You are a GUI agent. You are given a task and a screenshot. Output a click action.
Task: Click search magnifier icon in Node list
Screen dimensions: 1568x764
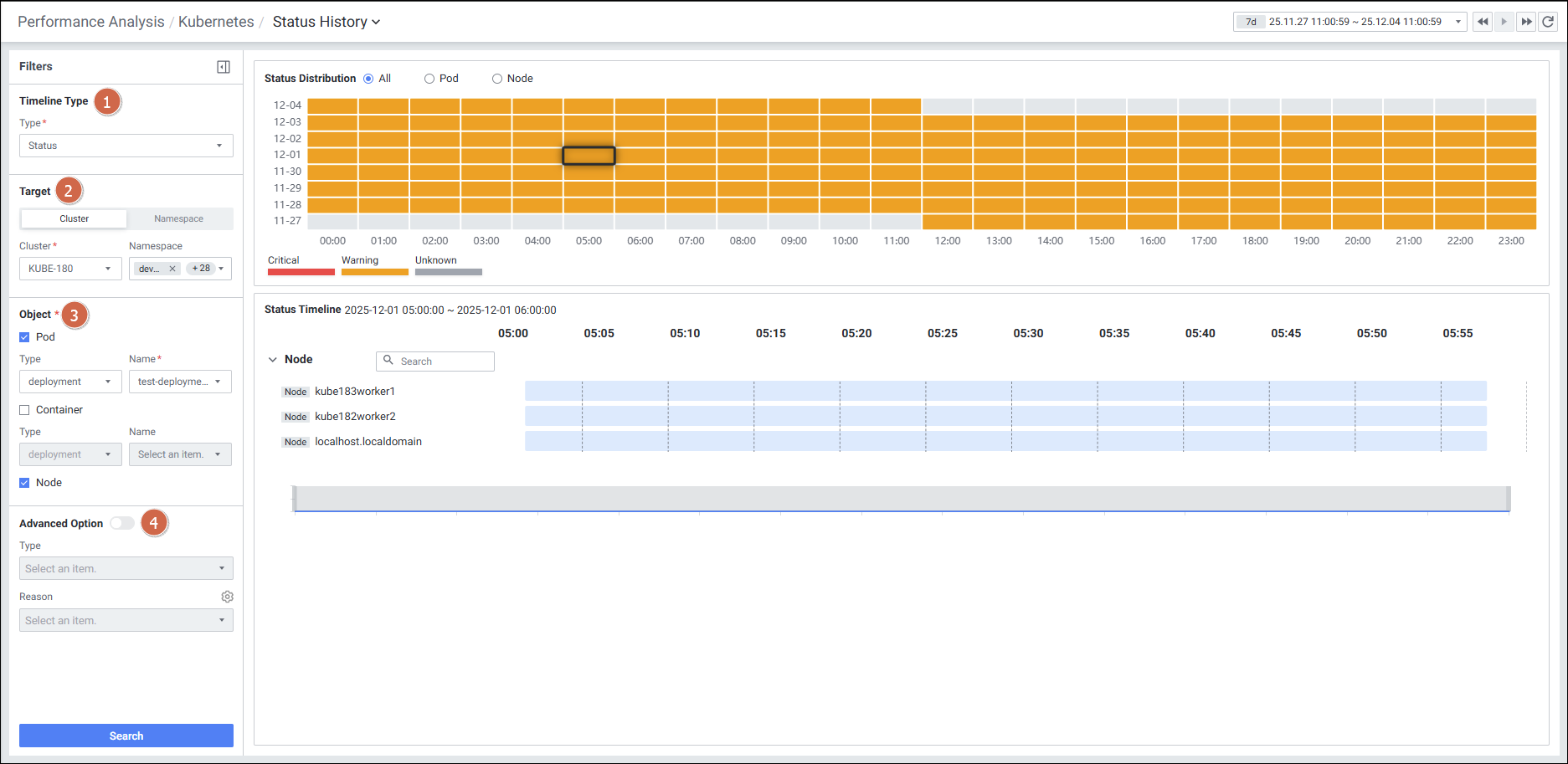(388, 361)
